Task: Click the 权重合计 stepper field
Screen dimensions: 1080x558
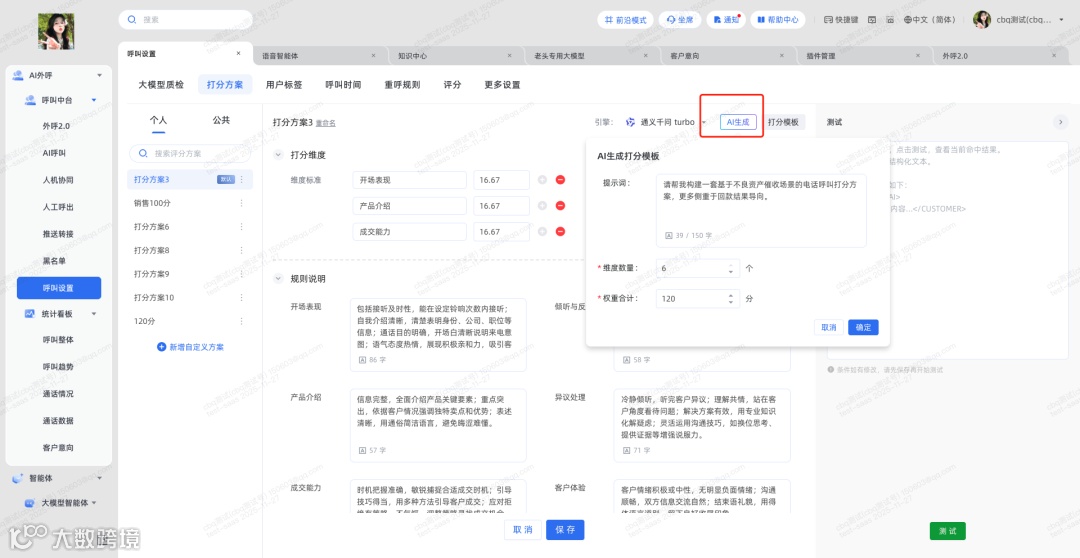Action: click(697, 298)
